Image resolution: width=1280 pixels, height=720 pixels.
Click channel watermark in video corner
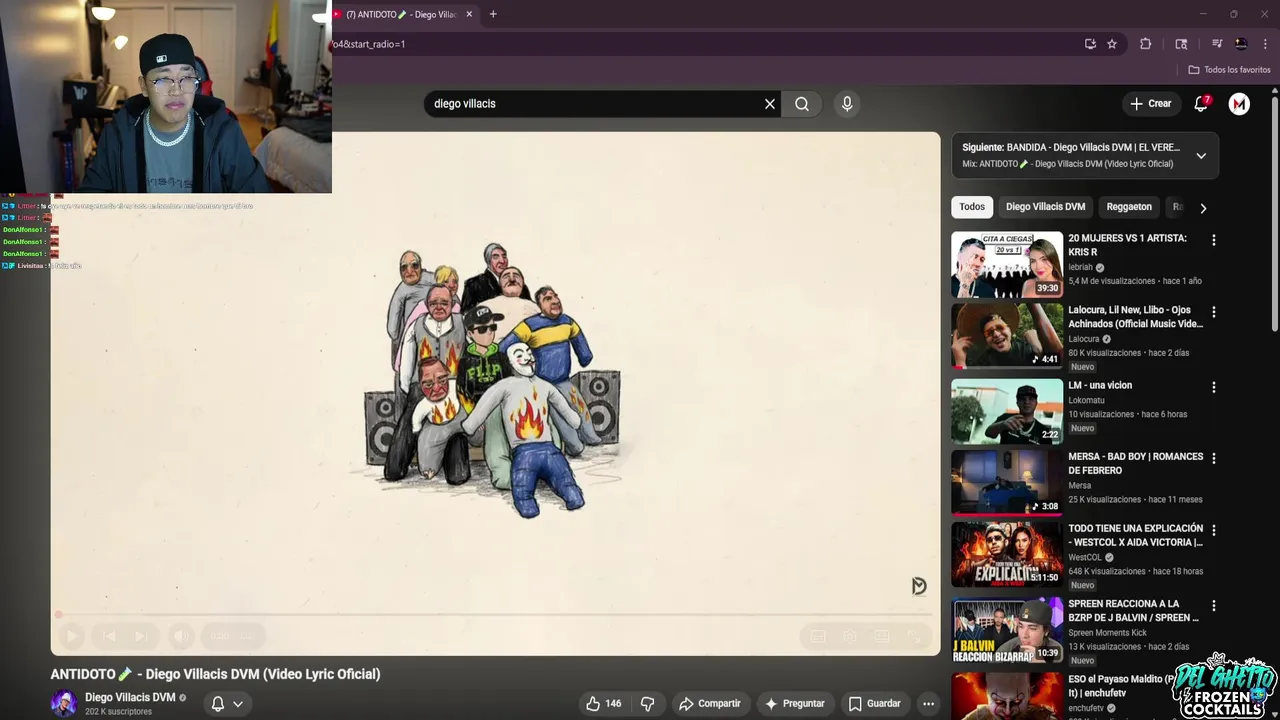pyautogui.click(x=919, y=586)
